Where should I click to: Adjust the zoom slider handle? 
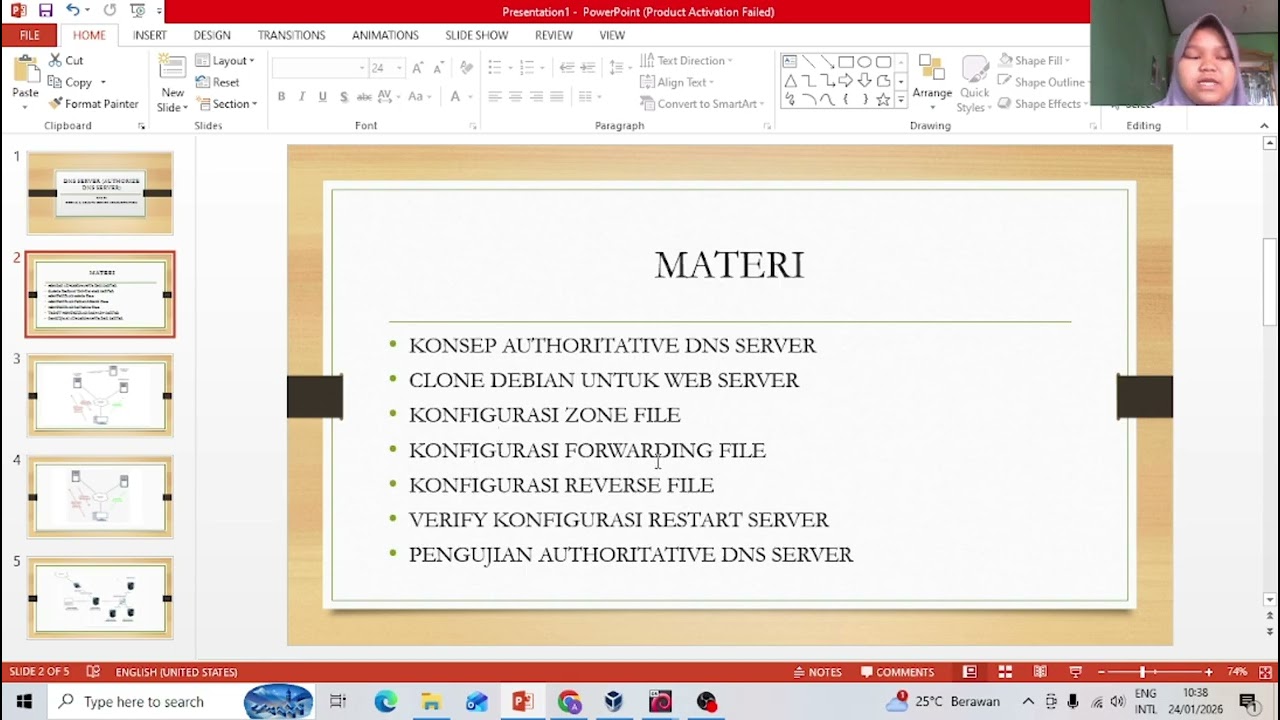pyautogui.click(x=1143, y=672)
